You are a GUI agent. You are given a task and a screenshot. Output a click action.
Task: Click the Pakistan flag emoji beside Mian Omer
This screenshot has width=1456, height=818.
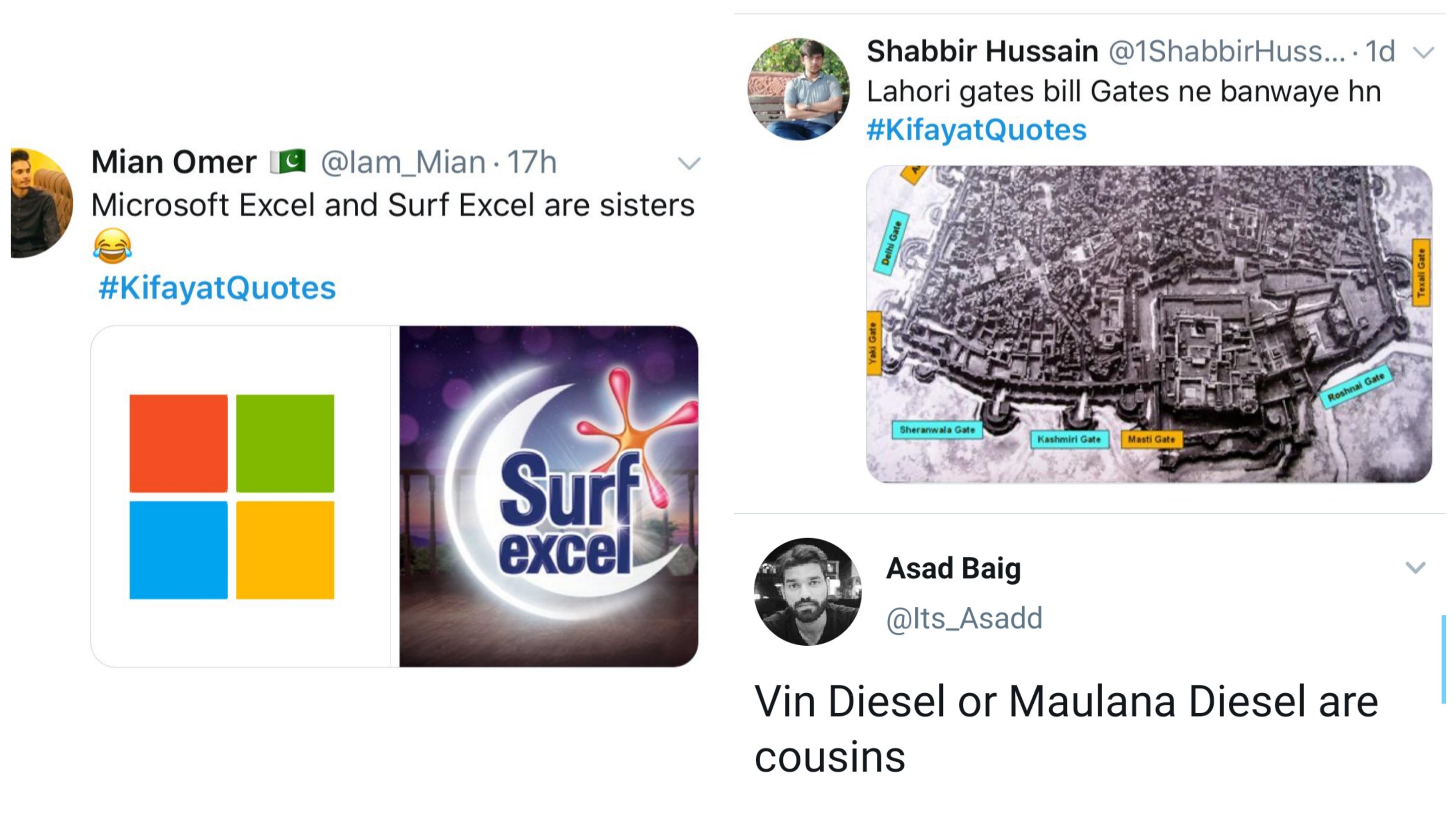pyautogui.click(x=288, y=162)
